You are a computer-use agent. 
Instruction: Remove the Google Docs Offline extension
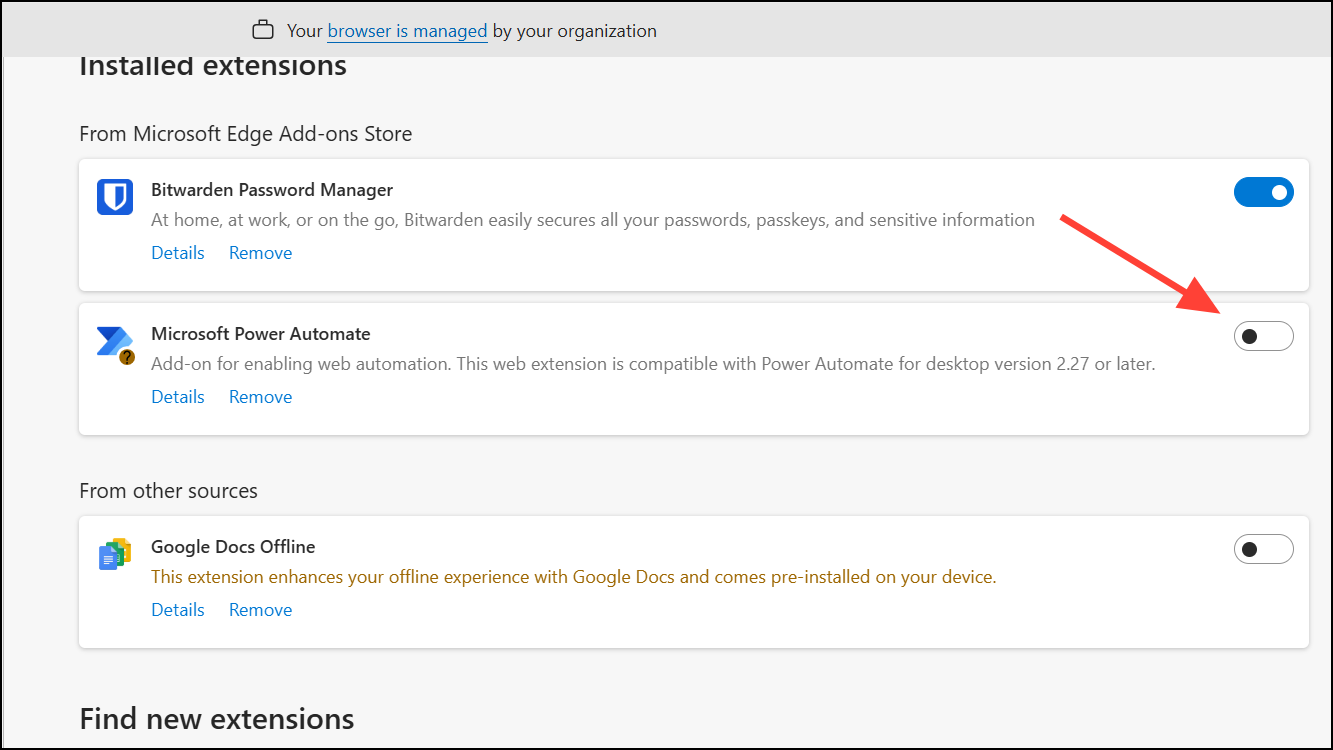[x=259, y=609]
